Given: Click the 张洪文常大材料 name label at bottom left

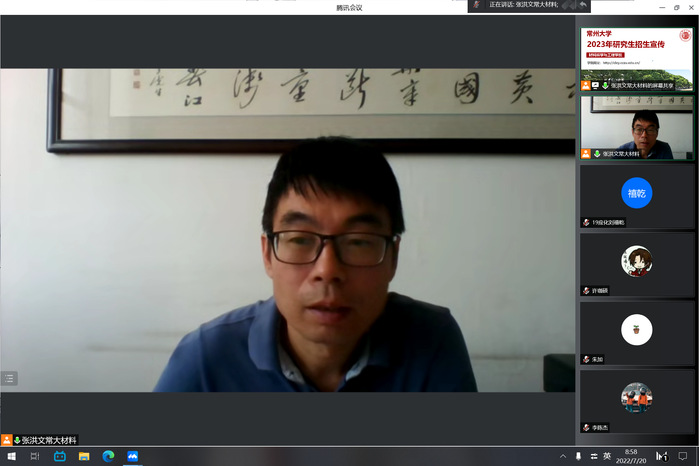Looking at the screenshot, I should click(48, 440).
